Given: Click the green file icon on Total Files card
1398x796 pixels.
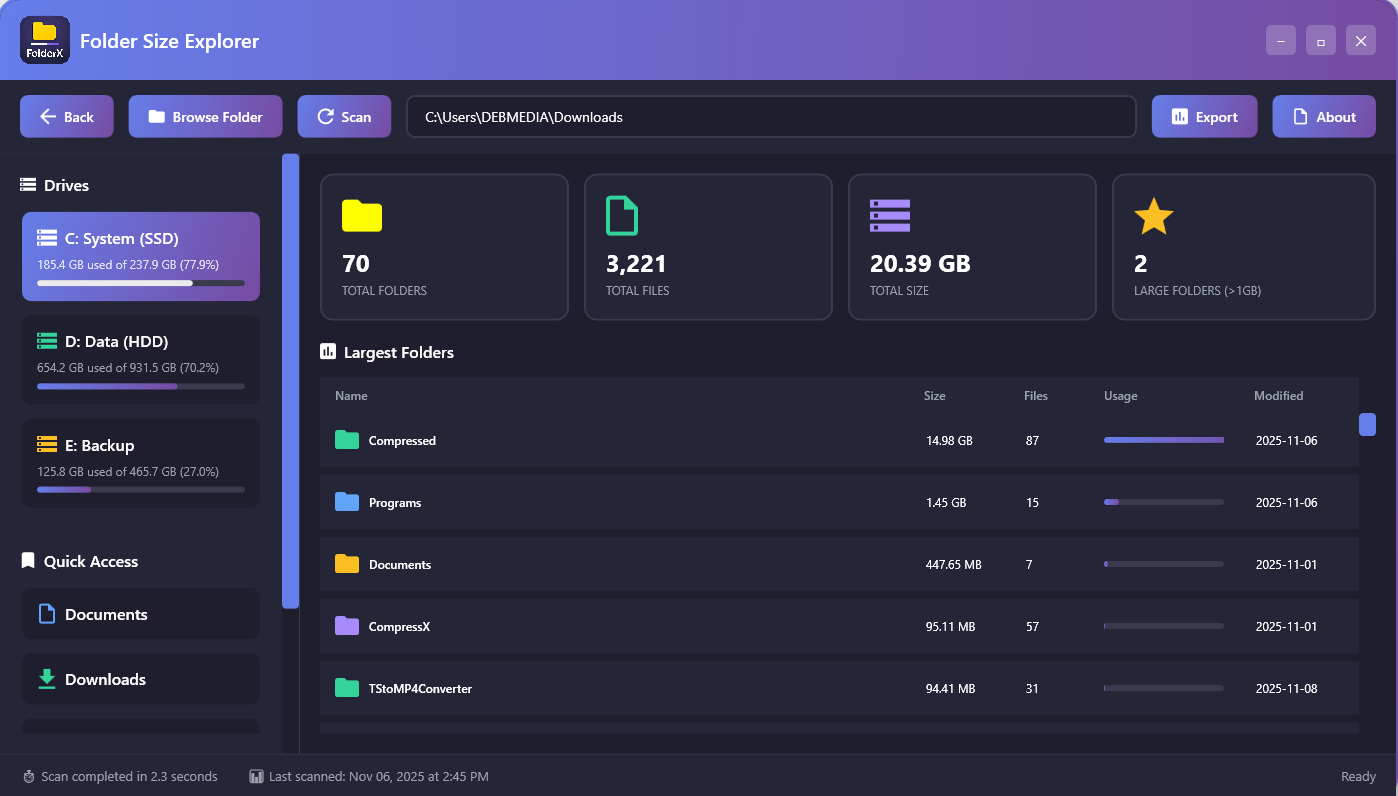Looking at the screenshot, I should (x=621, y=215).
